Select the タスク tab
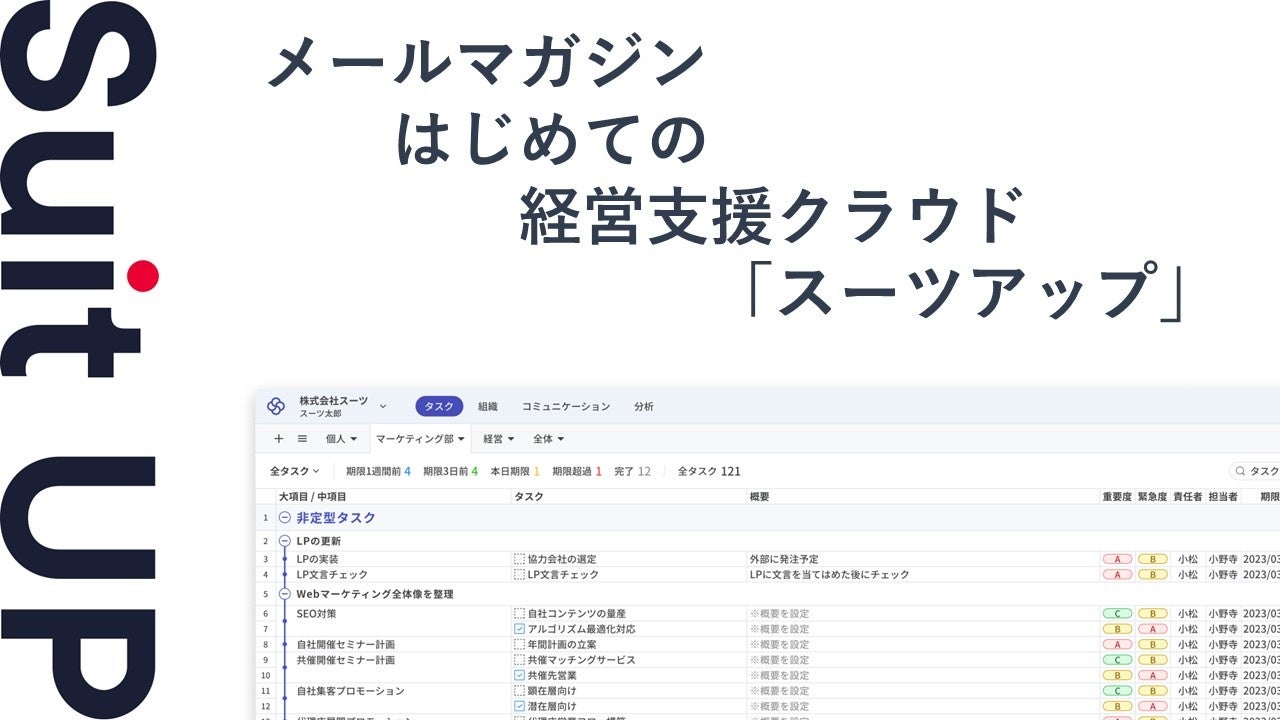1280x720 pixels. (x=439, y=406)
